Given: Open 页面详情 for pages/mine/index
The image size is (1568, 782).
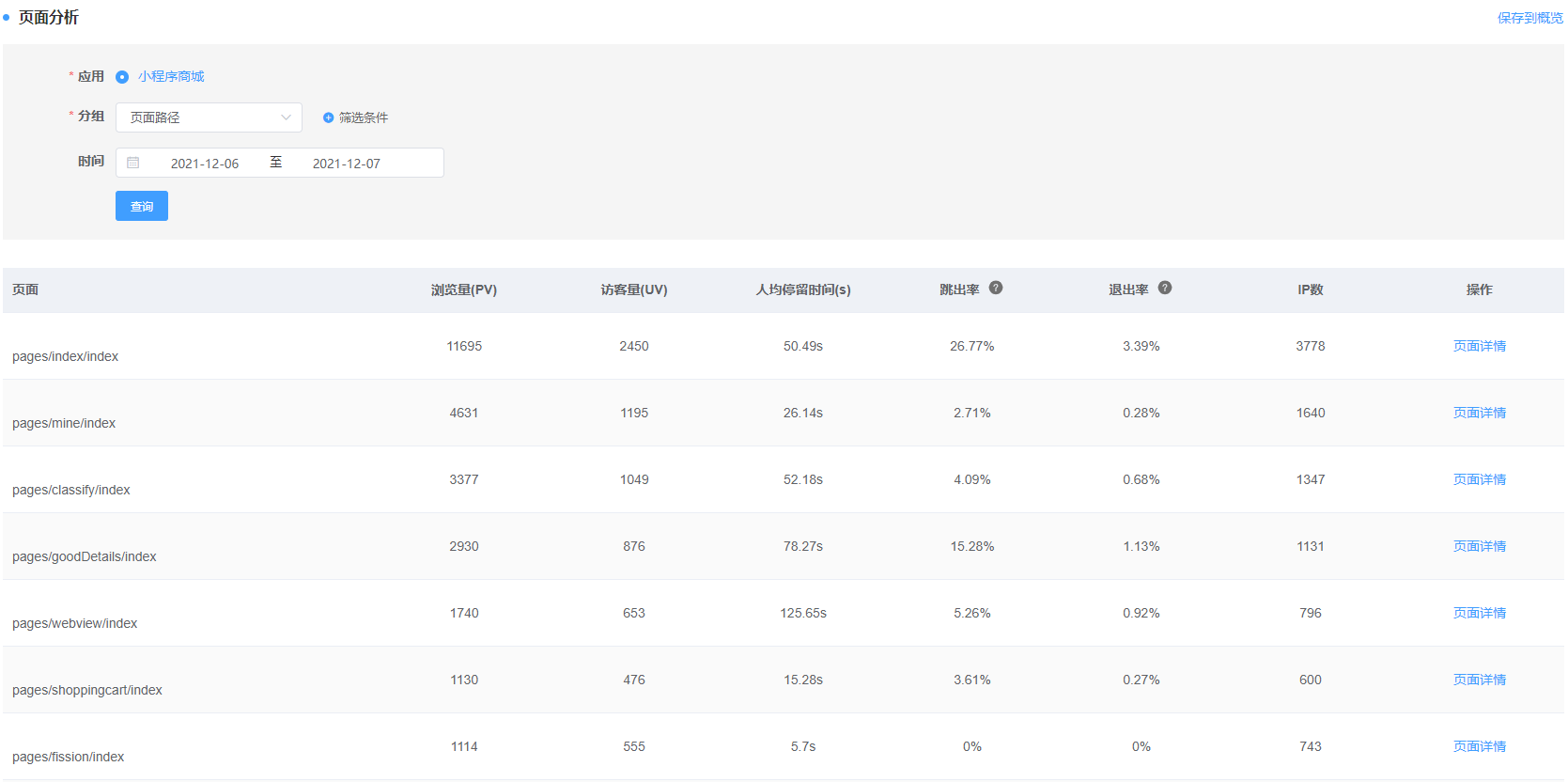Looking at the screenshot, I should (1480, 413).
